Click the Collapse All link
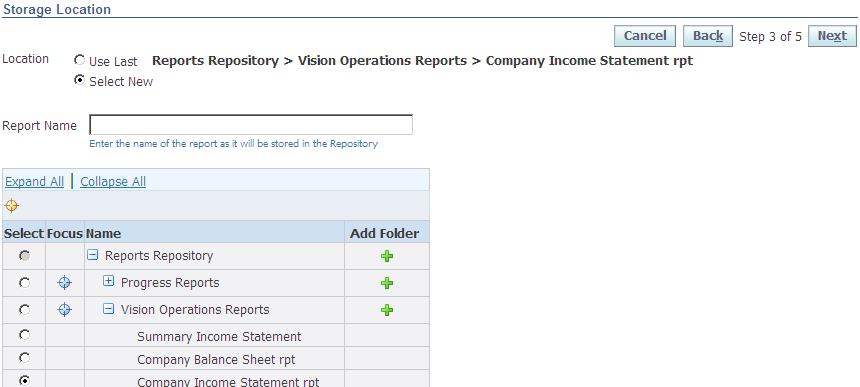860x387 pixels. (113, 181)
